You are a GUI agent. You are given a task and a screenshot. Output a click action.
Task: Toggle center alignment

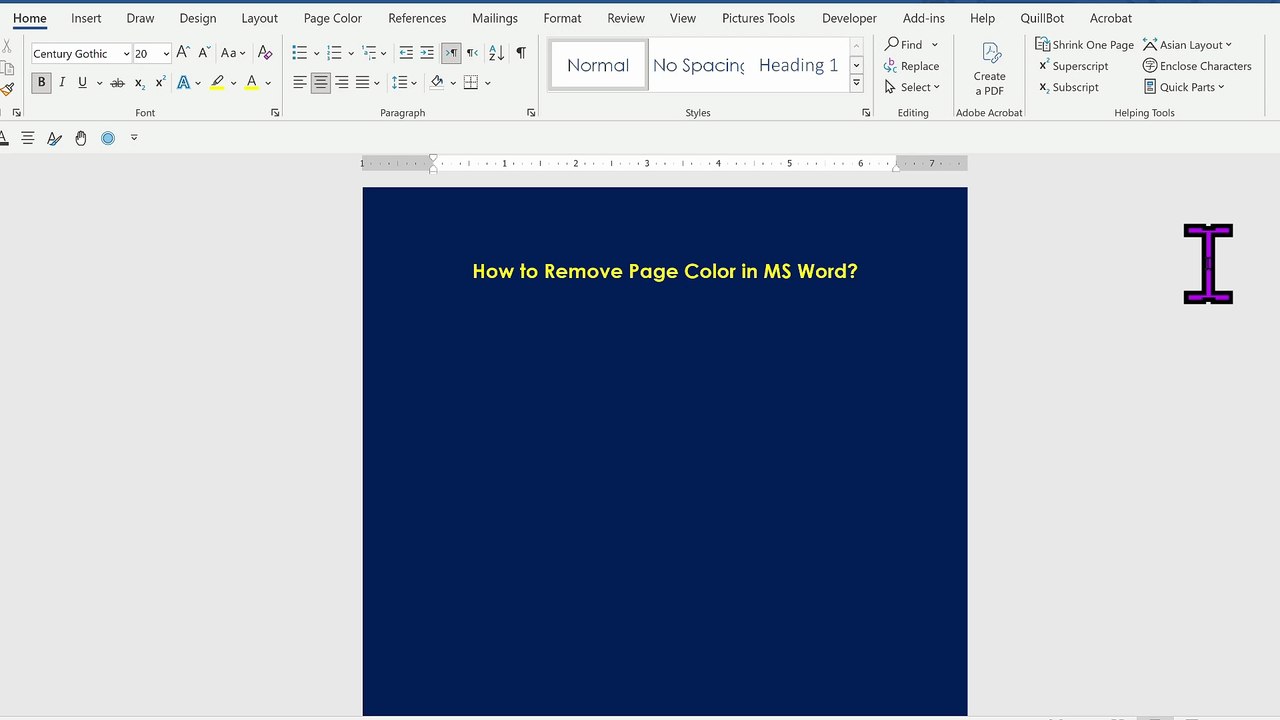tap(321, 83)
